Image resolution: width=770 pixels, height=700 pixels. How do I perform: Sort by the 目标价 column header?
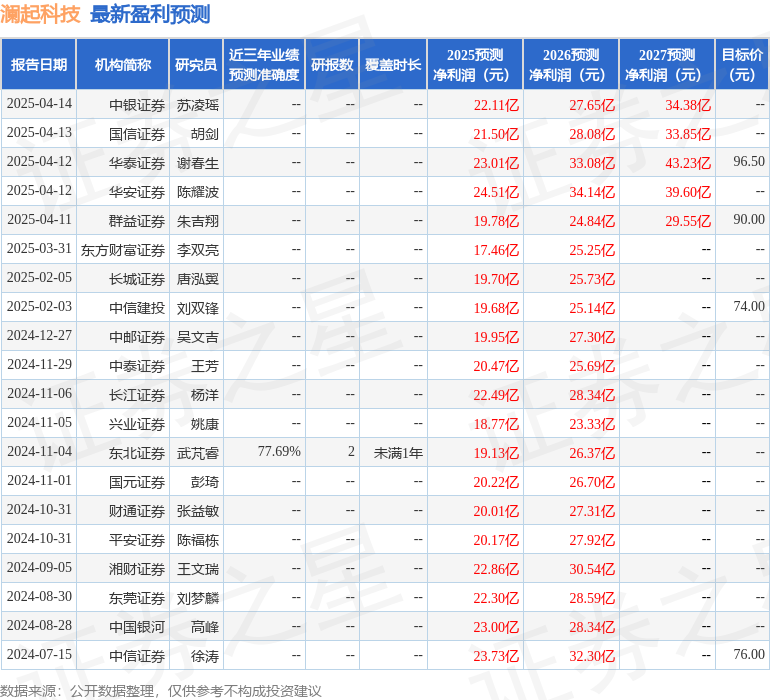pyautogui.click(x=742, y=65)
